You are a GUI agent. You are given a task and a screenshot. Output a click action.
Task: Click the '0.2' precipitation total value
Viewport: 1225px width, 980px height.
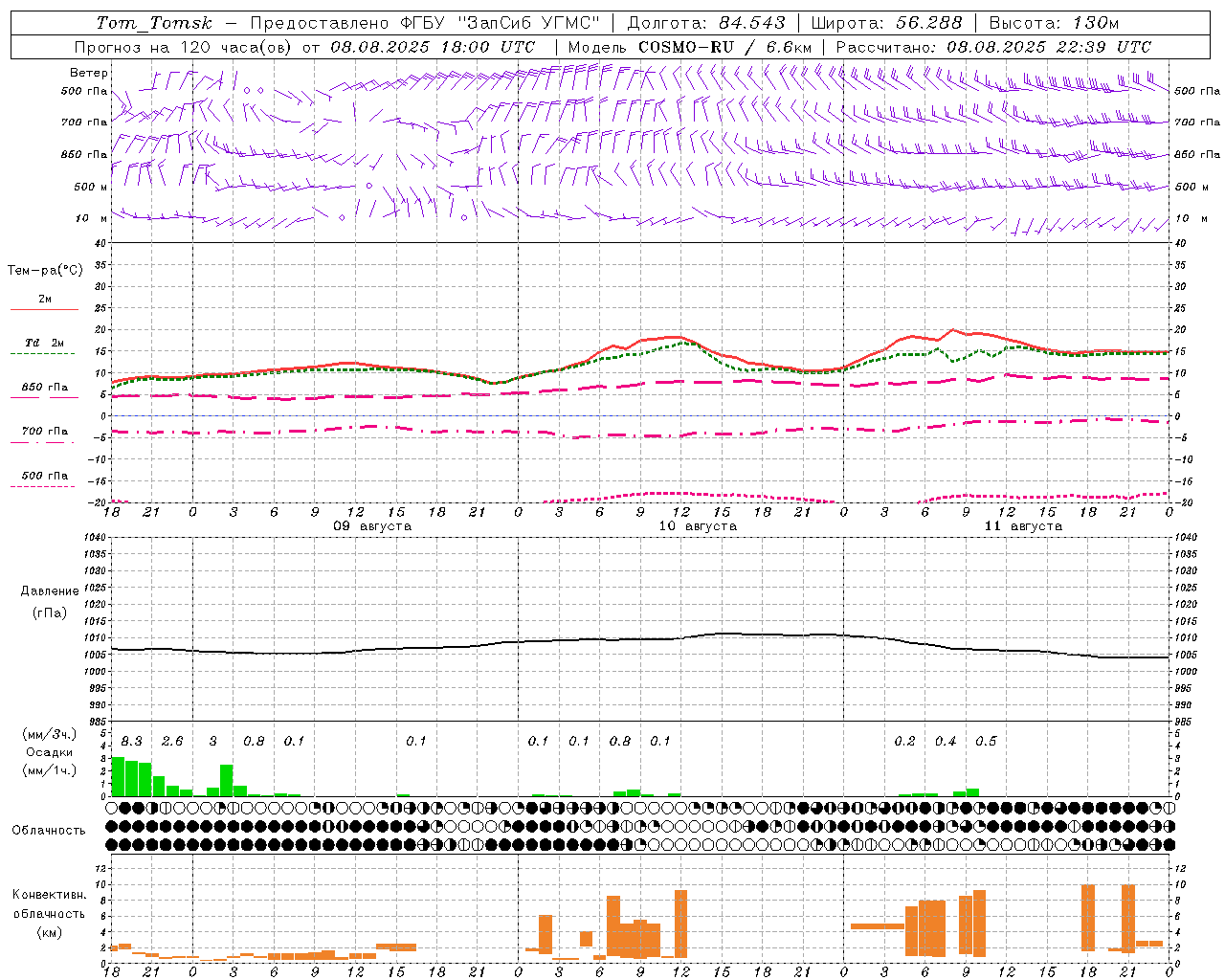point(904,741)
